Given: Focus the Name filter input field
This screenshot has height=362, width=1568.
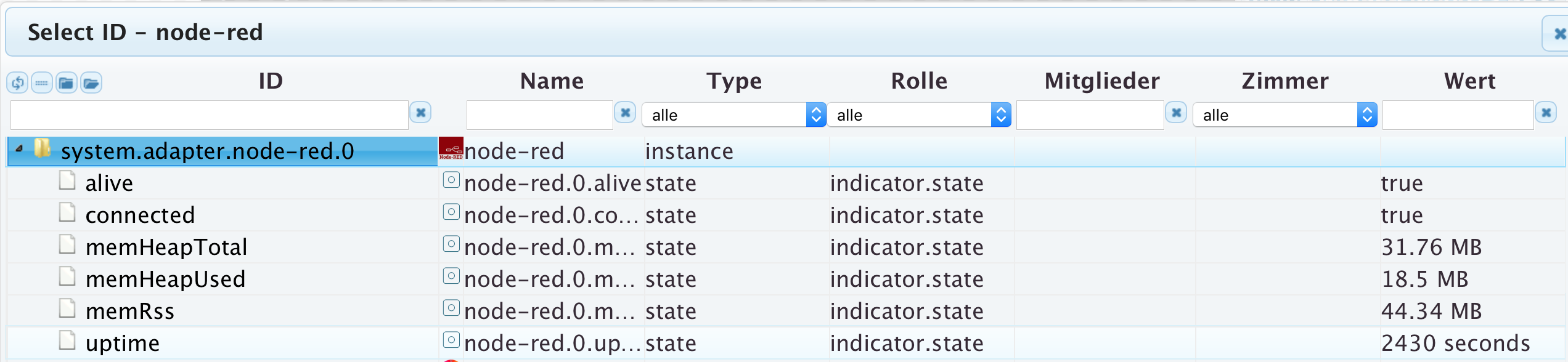Looking at the screenshot, I should [x=540, y=115].
